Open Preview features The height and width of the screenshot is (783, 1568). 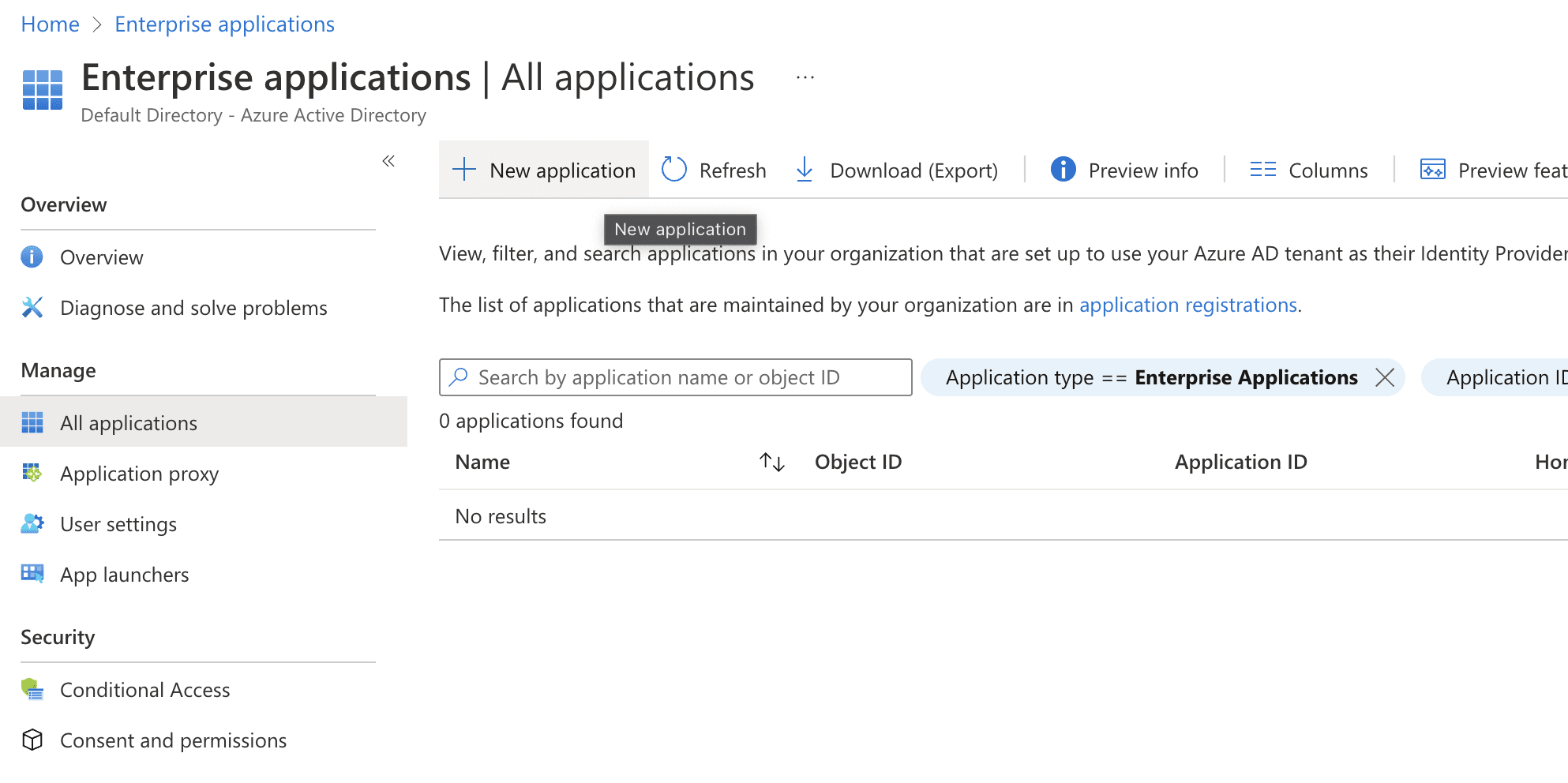[1432, 170]
